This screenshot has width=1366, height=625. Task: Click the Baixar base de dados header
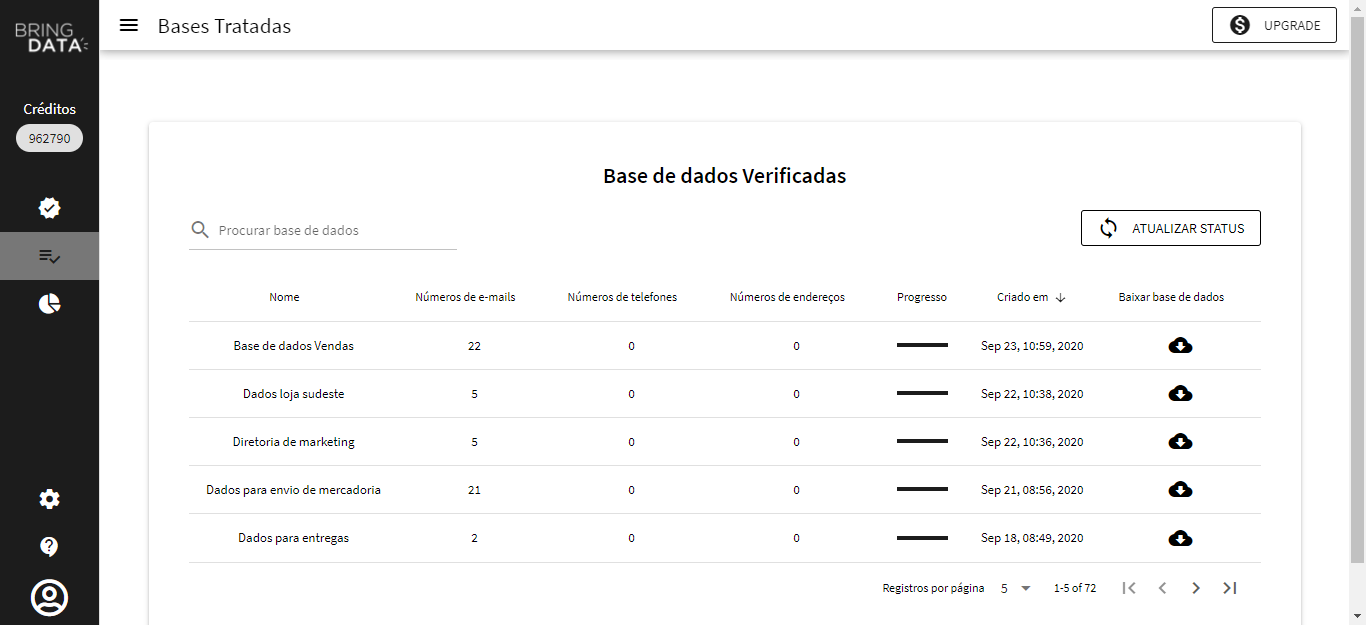(1171, 297)
